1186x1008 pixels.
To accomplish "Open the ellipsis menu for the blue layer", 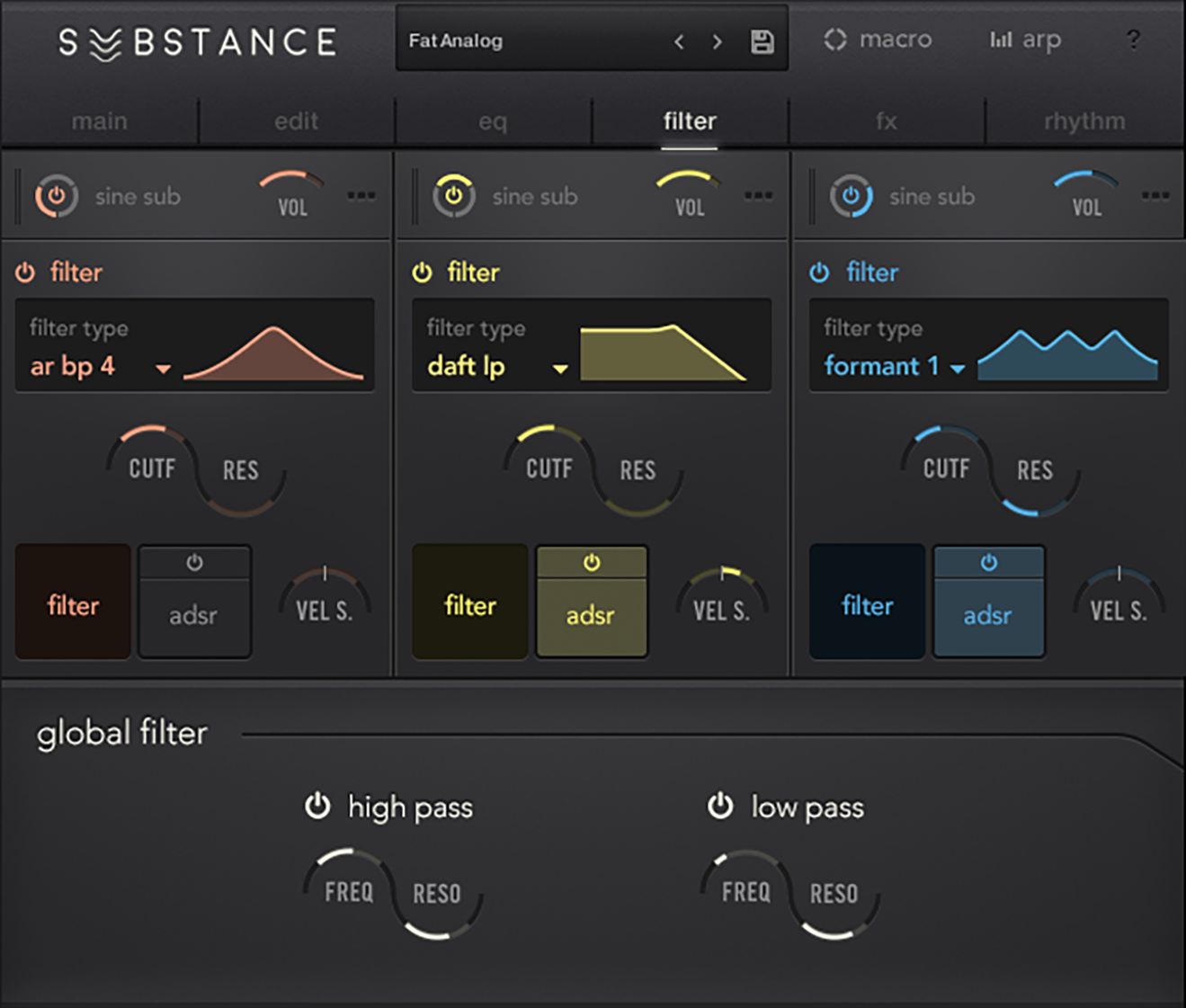I will point(1156,196).
